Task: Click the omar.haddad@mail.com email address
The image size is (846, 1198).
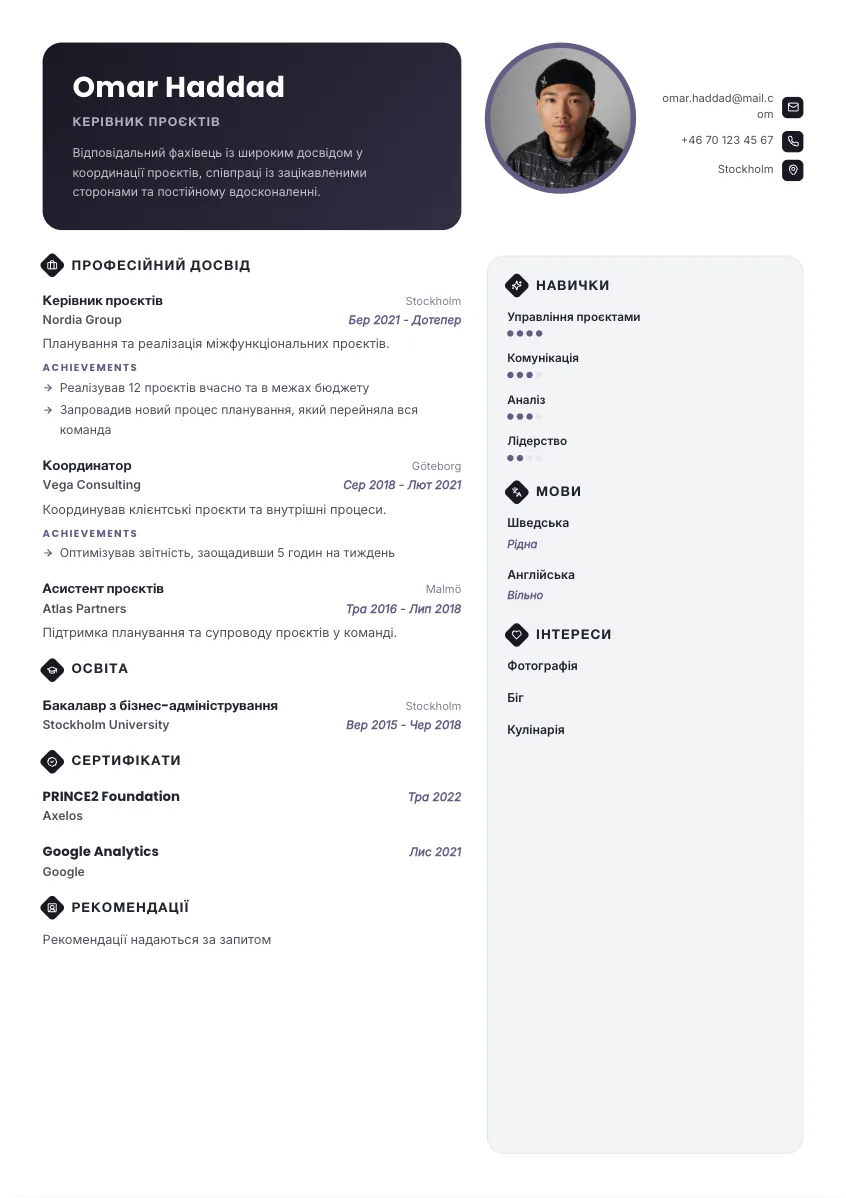Action: 718,106
